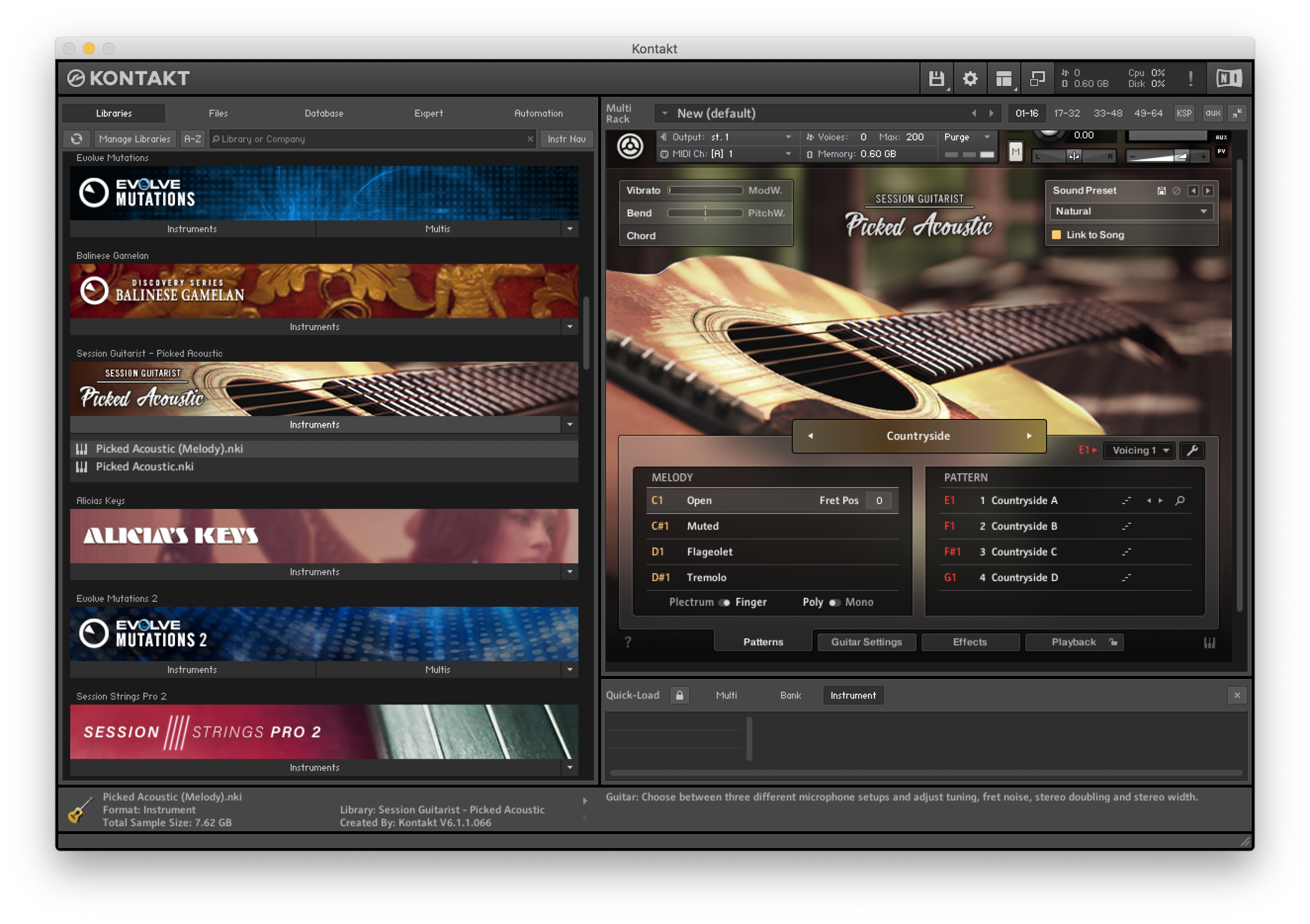Click the instrument cog logo icon
The height and width of the screenshot is (924, 1310).
630,147
